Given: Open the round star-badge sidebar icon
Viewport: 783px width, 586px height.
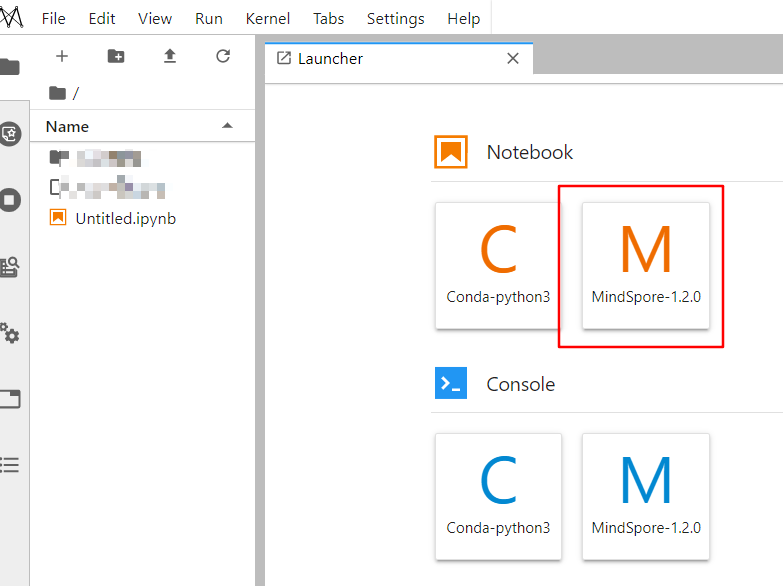Looking at the screenshot, I should pos(10,133).
